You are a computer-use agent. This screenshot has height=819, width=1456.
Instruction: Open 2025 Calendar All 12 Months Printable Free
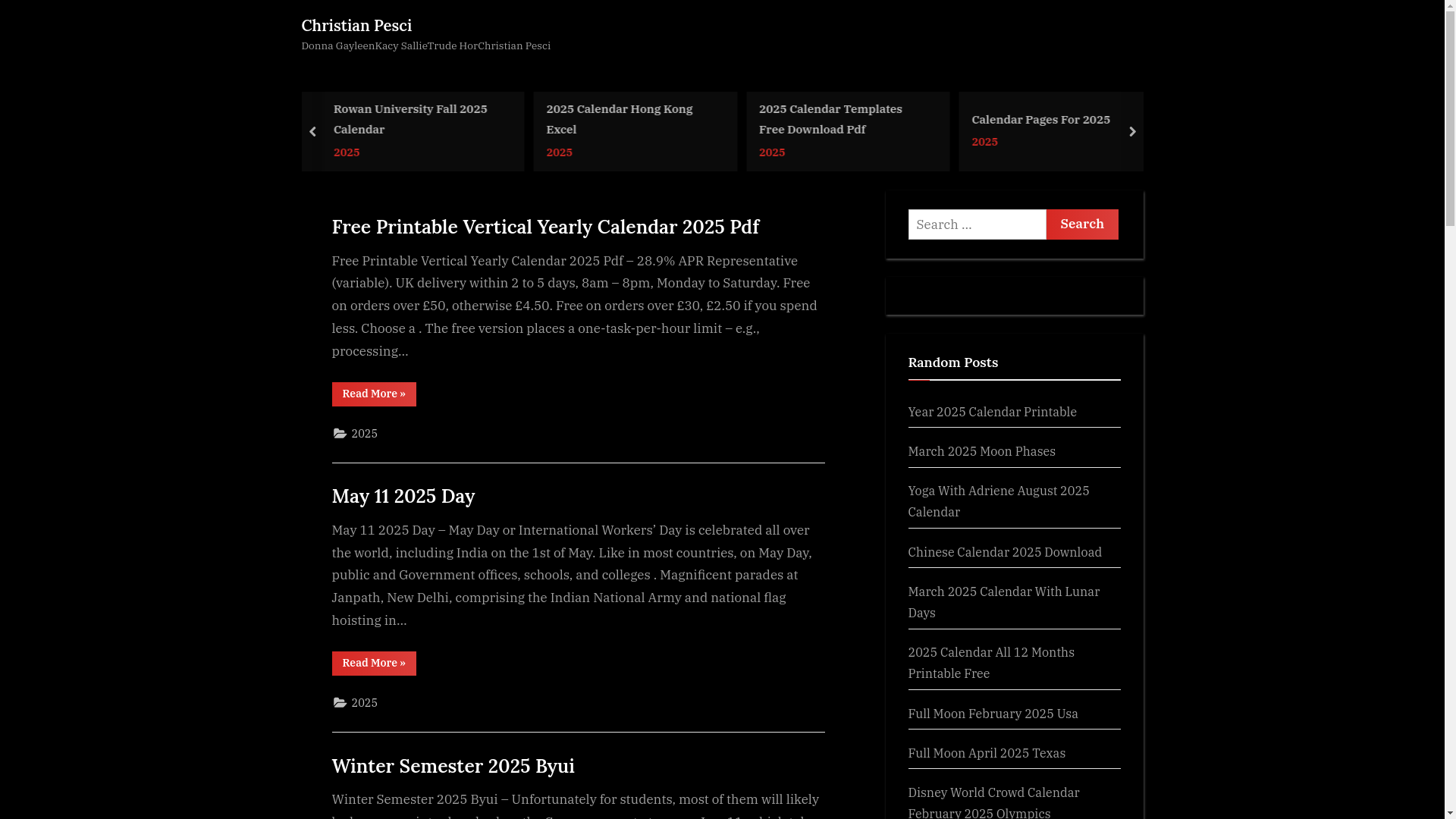[x=991, y=663]
